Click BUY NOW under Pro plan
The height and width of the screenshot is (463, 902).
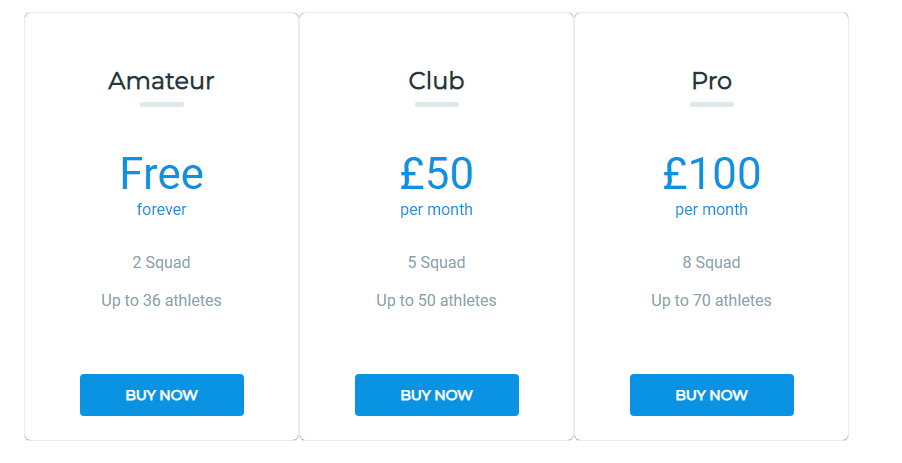pyautogui.click(x=712, y=395)
